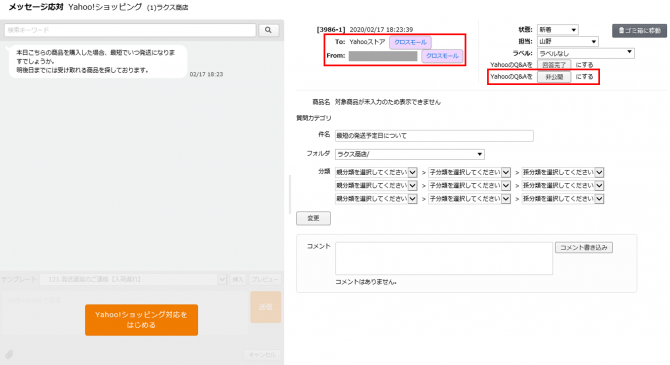Open the first row 孫分類 dropdown

563,172
